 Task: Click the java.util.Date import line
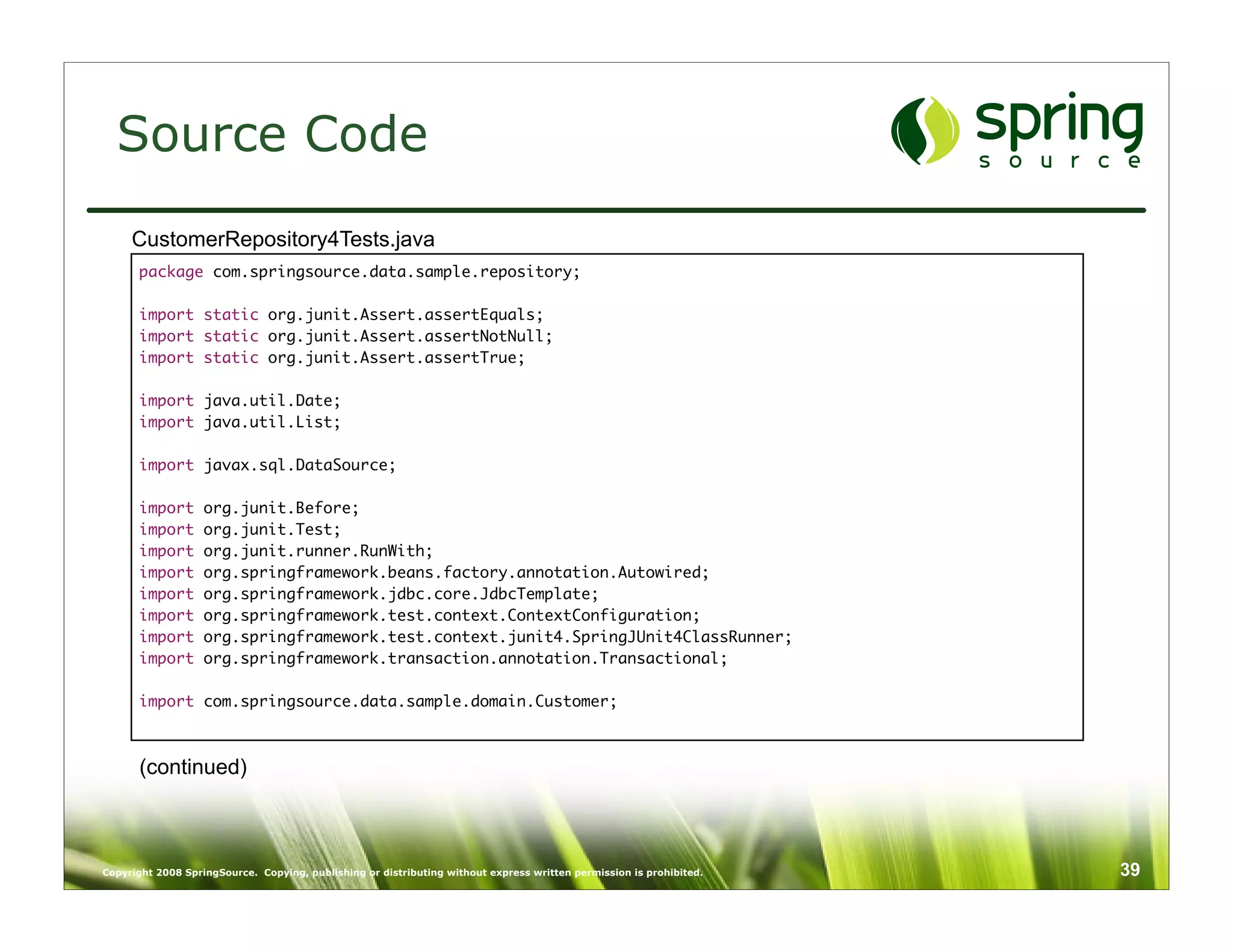[x=240, y=401]
